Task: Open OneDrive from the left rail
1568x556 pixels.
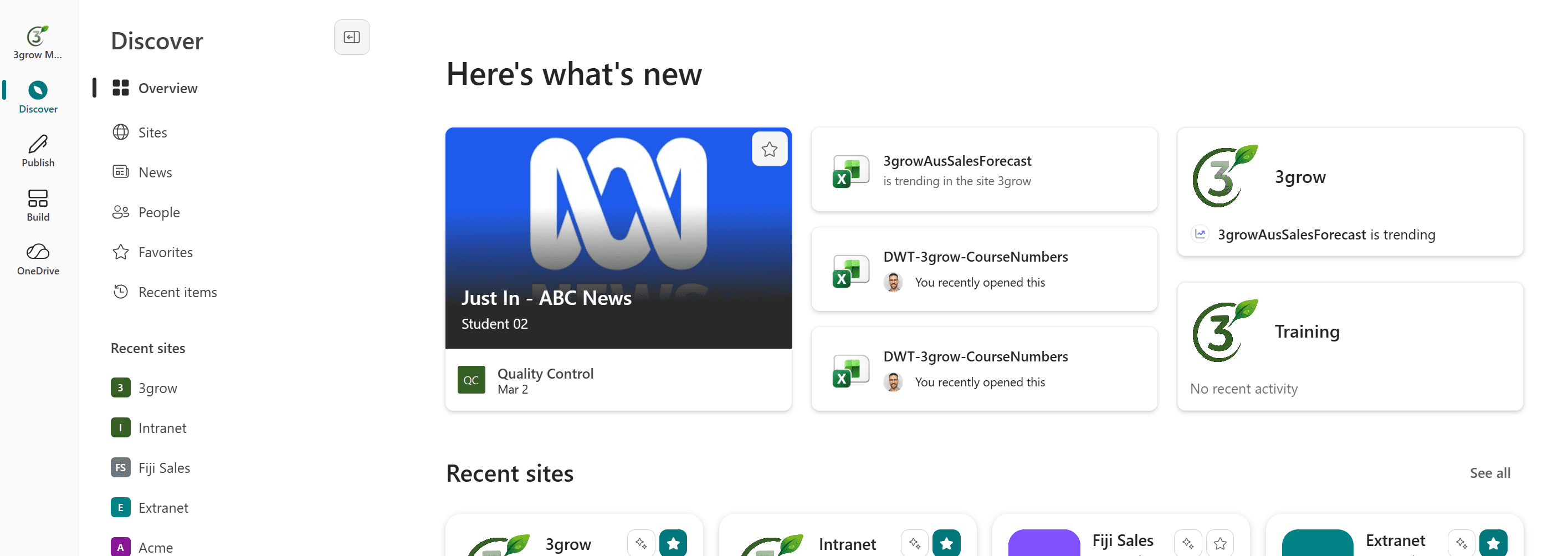Action: pyautogui.click(x=38, y=258)
